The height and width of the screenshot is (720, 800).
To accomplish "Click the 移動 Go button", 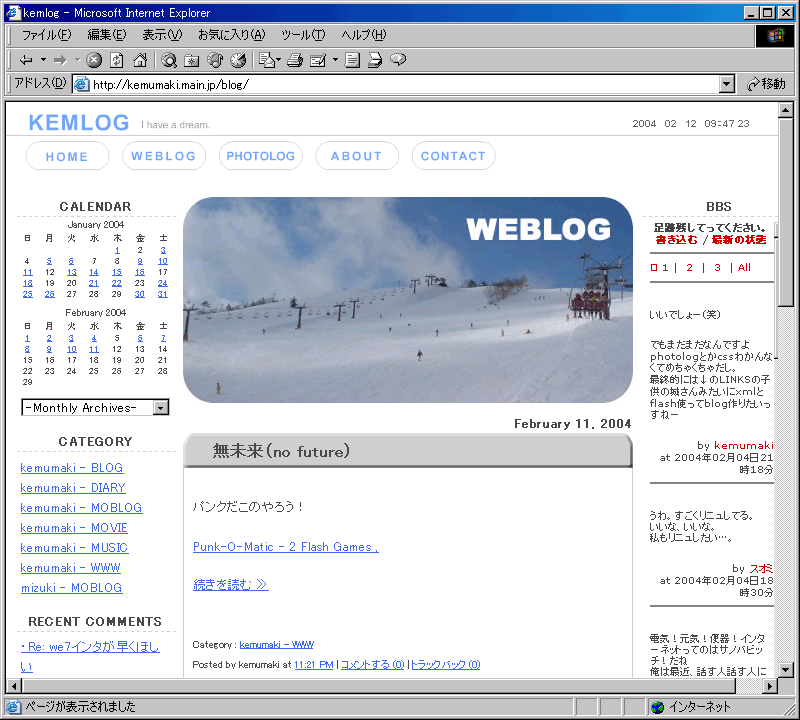I will (x=766, y=84).
